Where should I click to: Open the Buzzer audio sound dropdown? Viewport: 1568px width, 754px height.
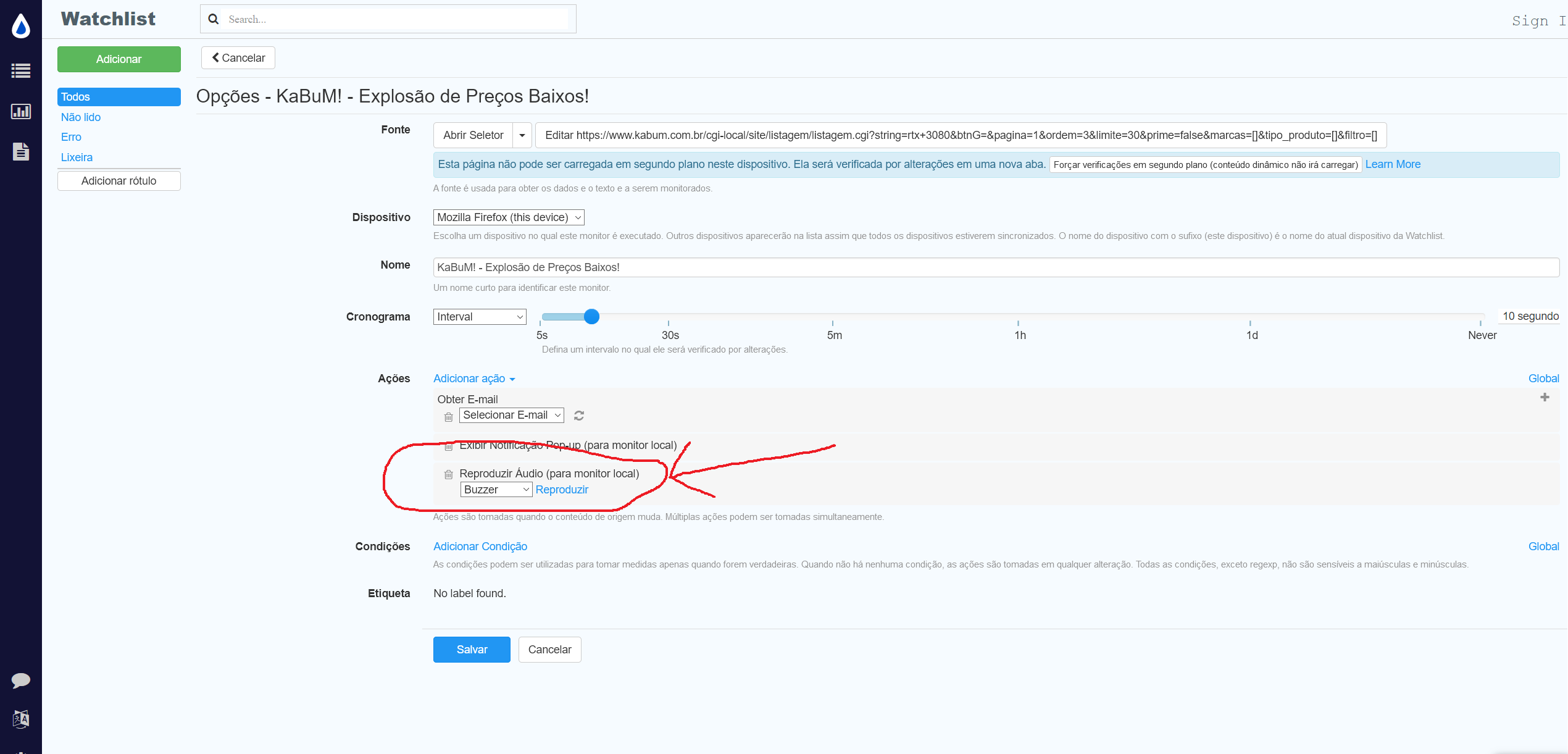click(x=496, y=490)
